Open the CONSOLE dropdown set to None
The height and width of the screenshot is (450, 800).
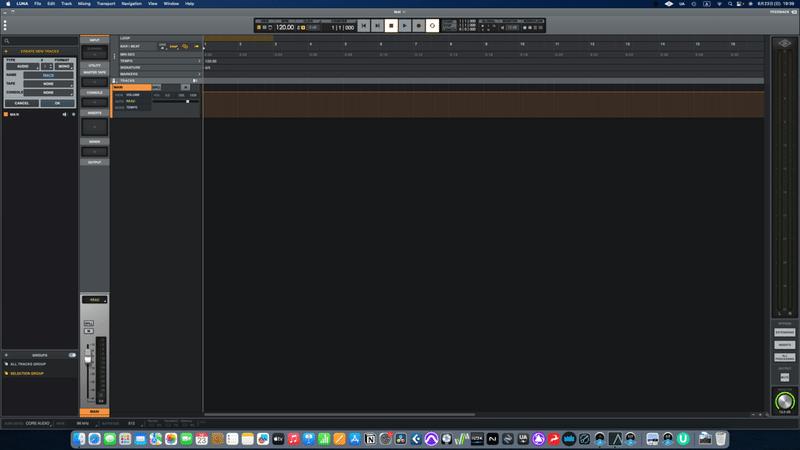pyautogui.click(x=48, y=92)
